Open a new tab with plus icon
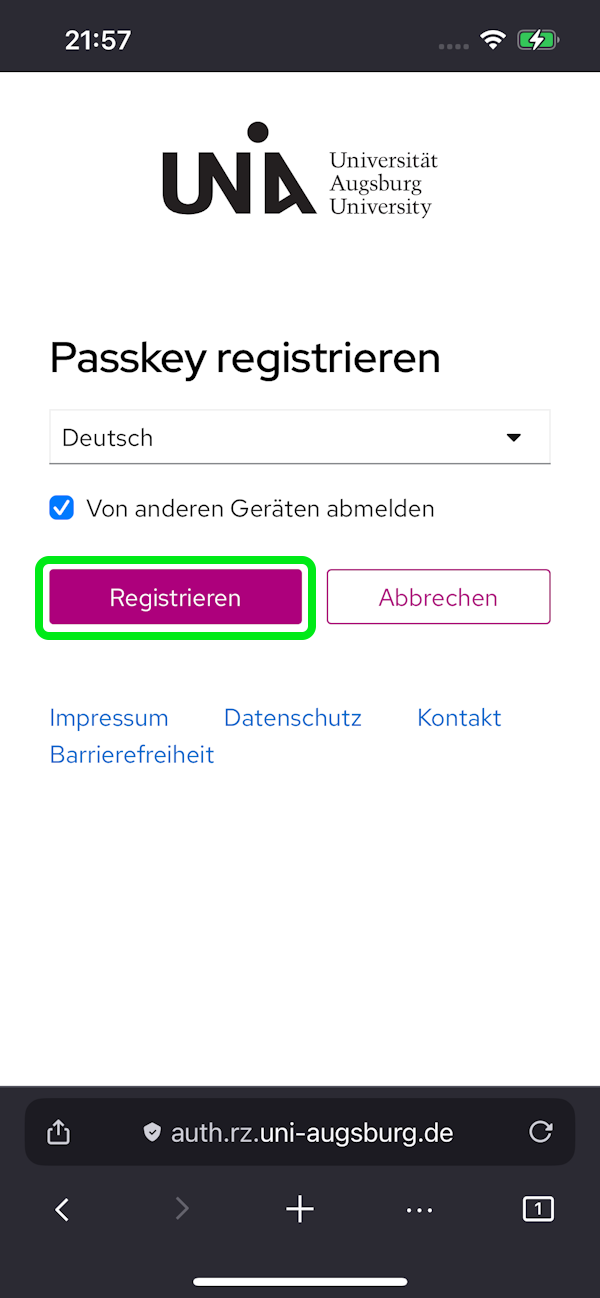Image resolution: width=600 pixels, height=1298 pixels. (300, 1210)
